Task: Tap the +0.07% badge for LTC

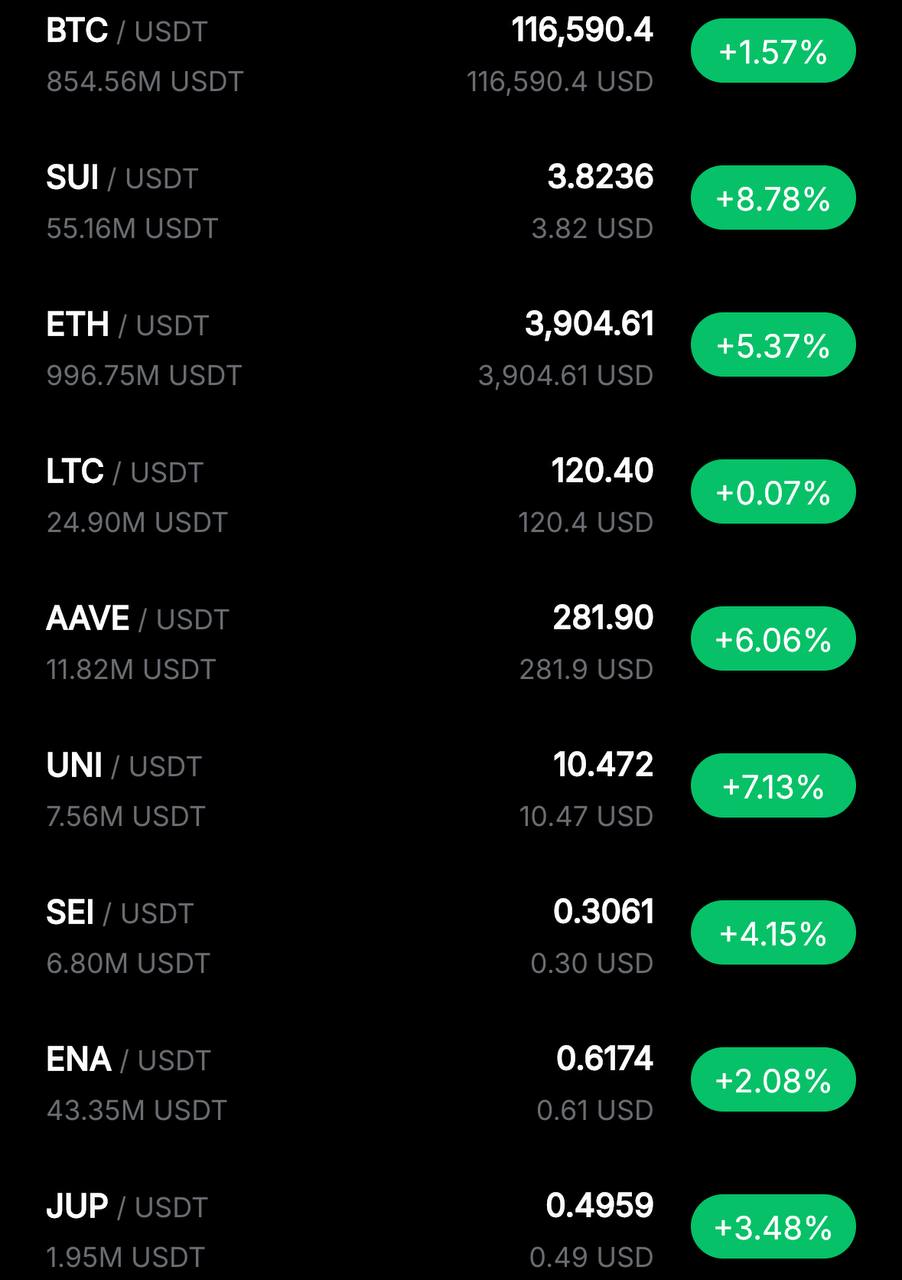Action: 773,492
